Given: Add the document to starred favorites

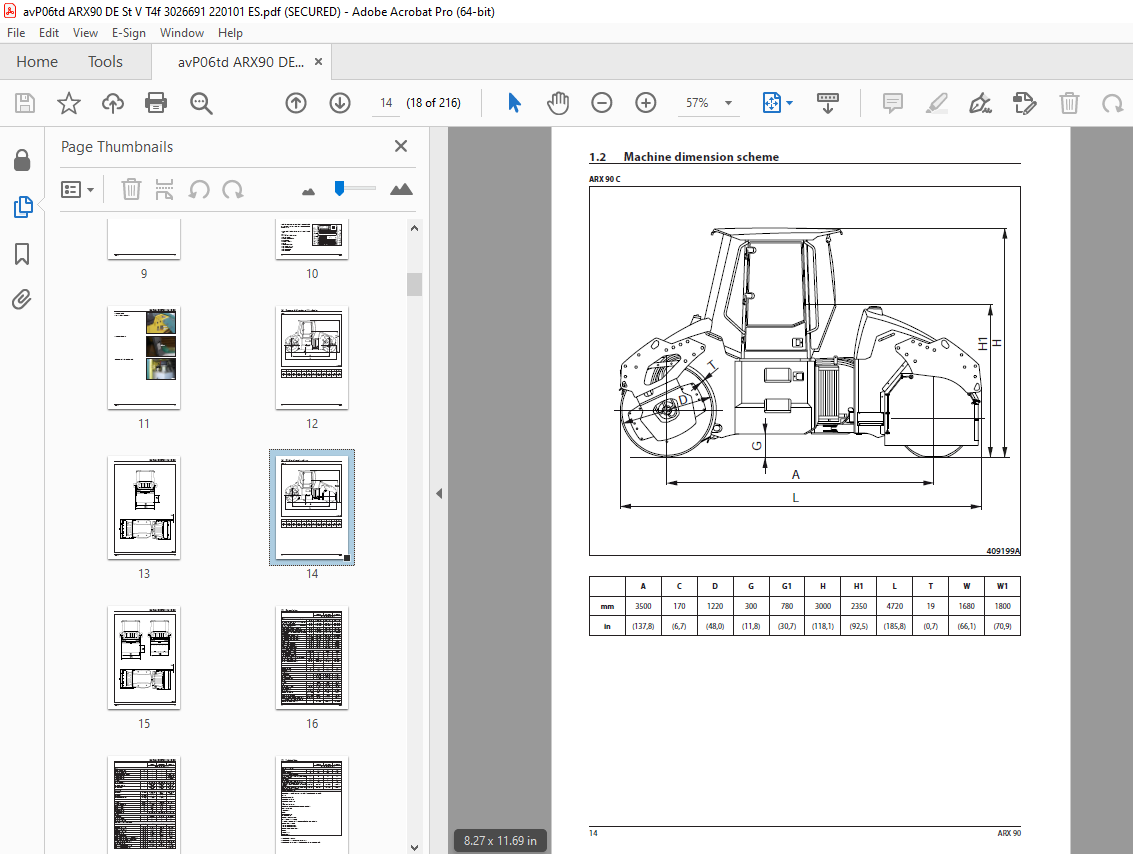Looking at the screenshot, I should 69,103.
